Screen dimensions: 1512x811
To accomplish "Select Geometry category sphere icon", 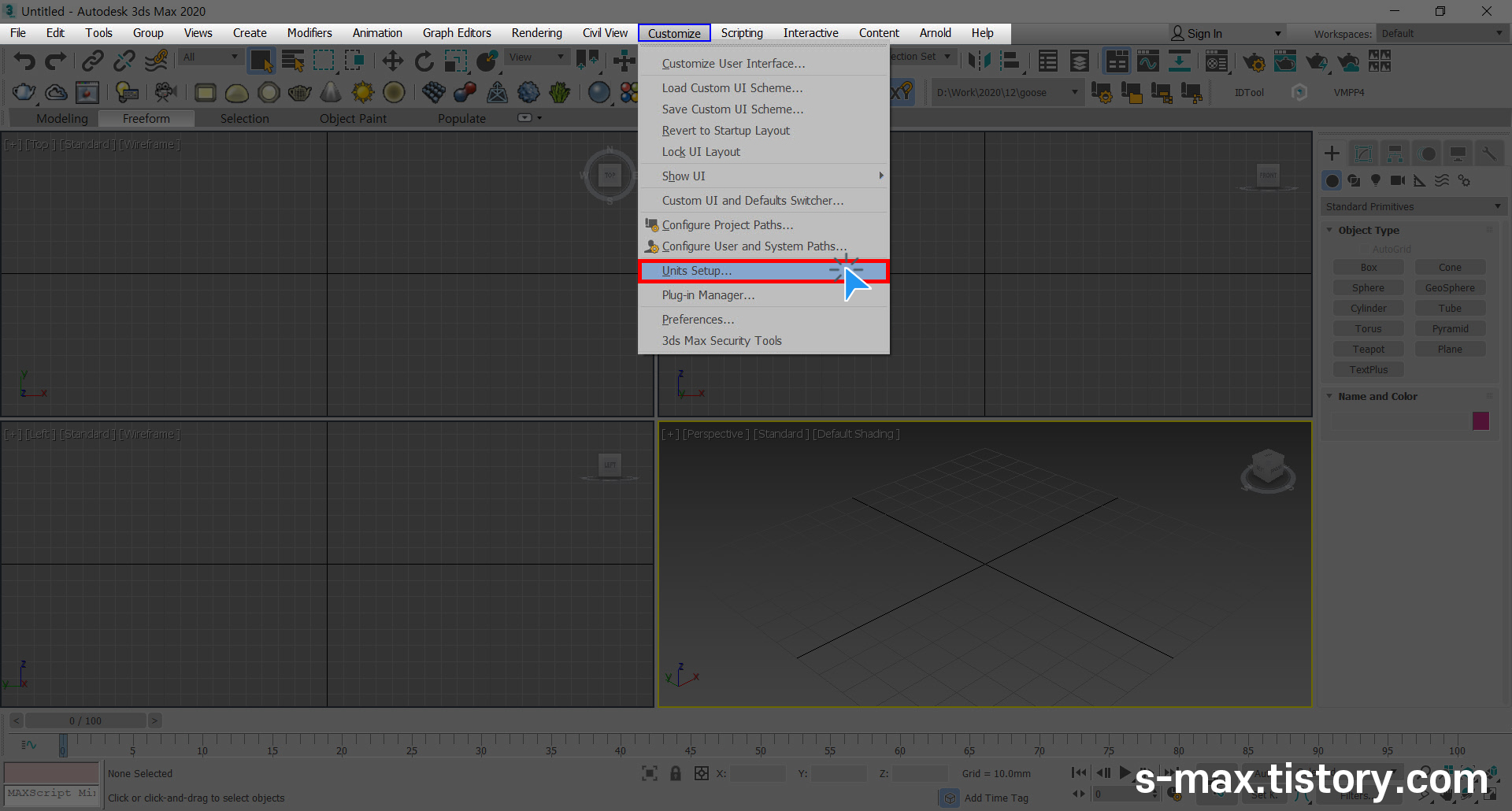I will [1332, 181].
